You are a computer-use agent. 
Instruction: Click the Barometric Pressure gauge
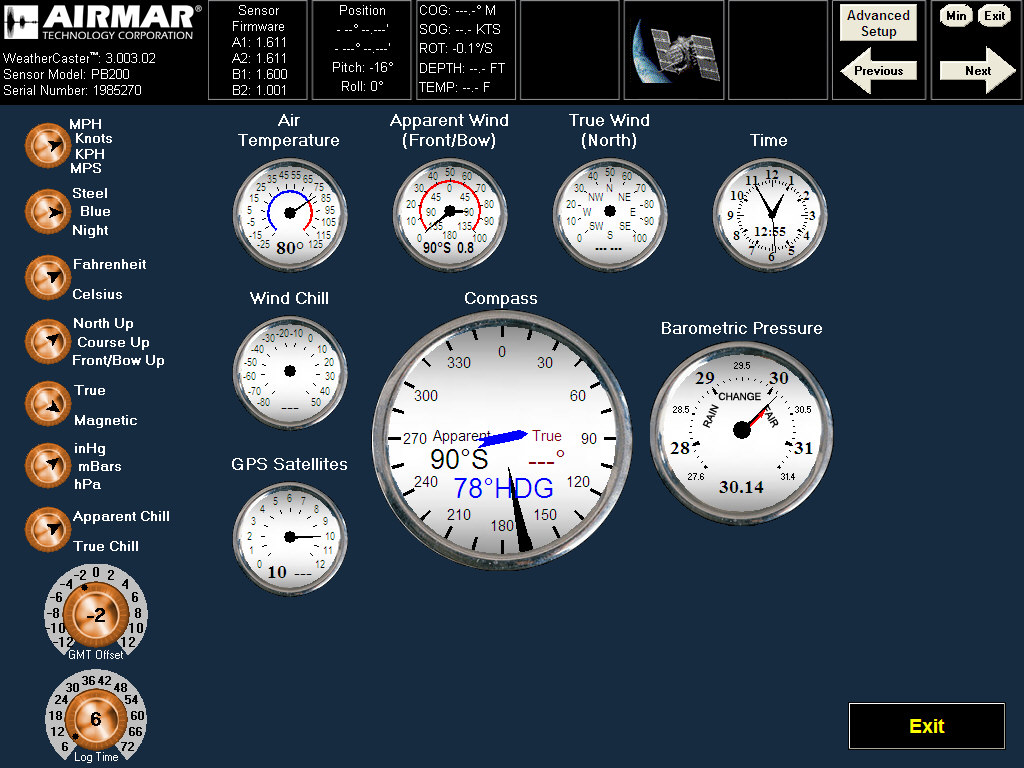pyautogui.click(x=741, y=430)
